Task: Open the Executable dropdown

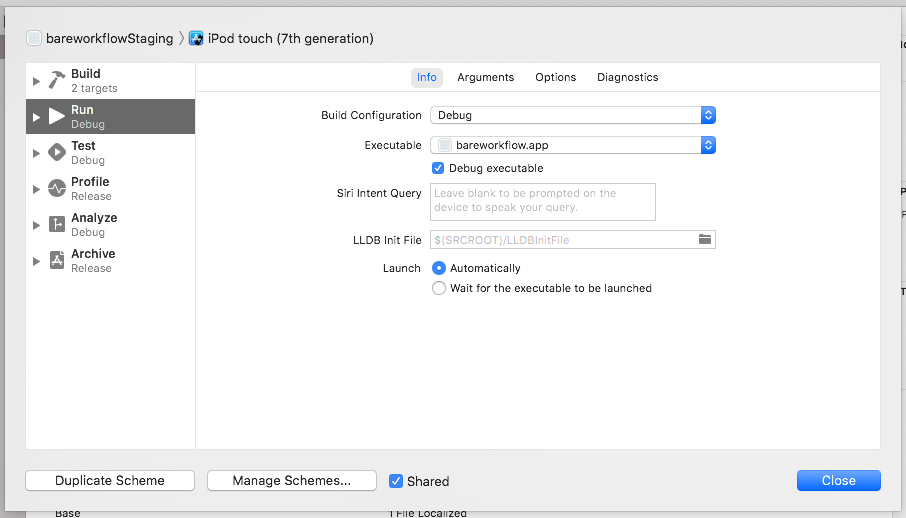Action: (x=573, y=145)
